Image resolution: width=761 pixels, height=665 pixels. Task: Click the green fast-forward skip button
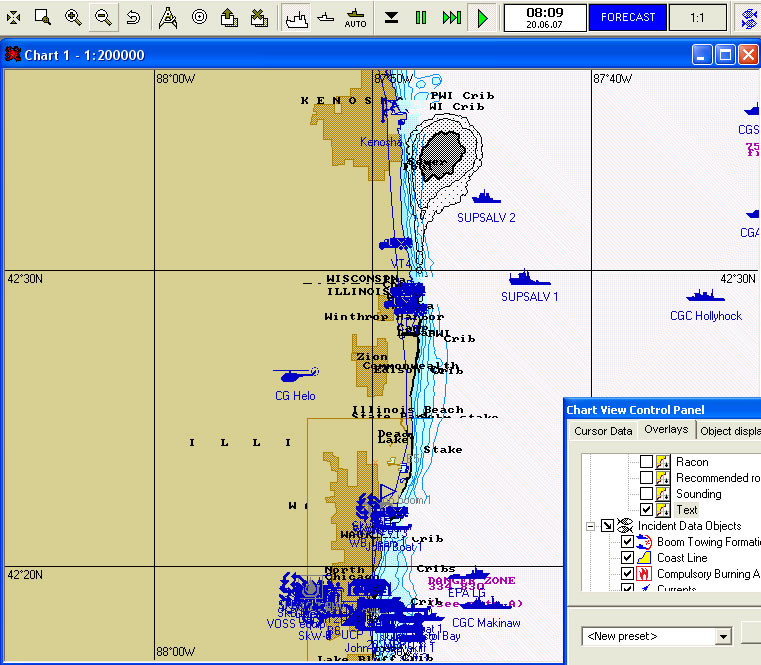[452, 18]
